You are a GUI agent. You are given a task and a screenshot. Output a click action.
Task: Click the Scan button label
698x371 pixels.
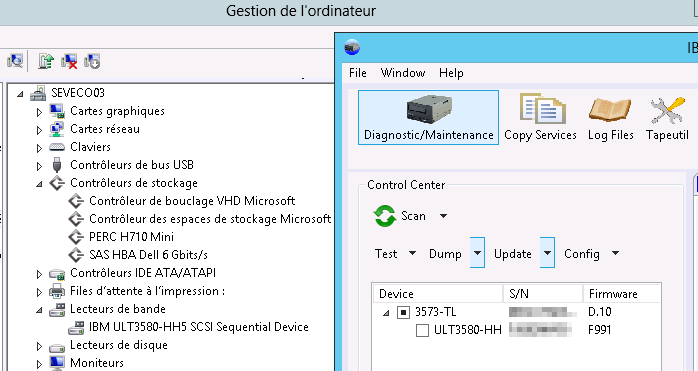tap(413, 216)
